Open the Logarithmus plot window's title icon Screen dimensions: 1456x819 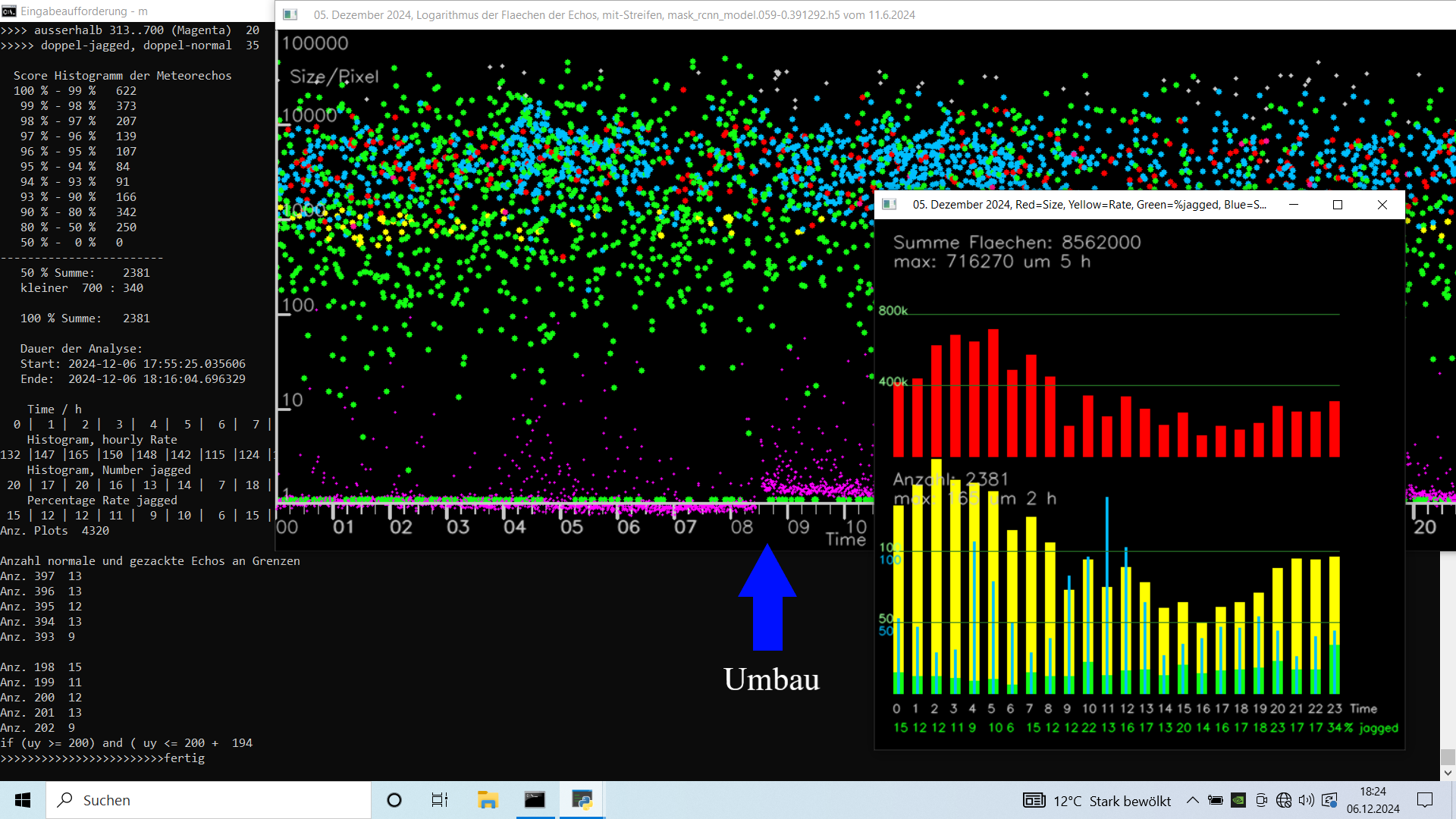tap(290, 14)
